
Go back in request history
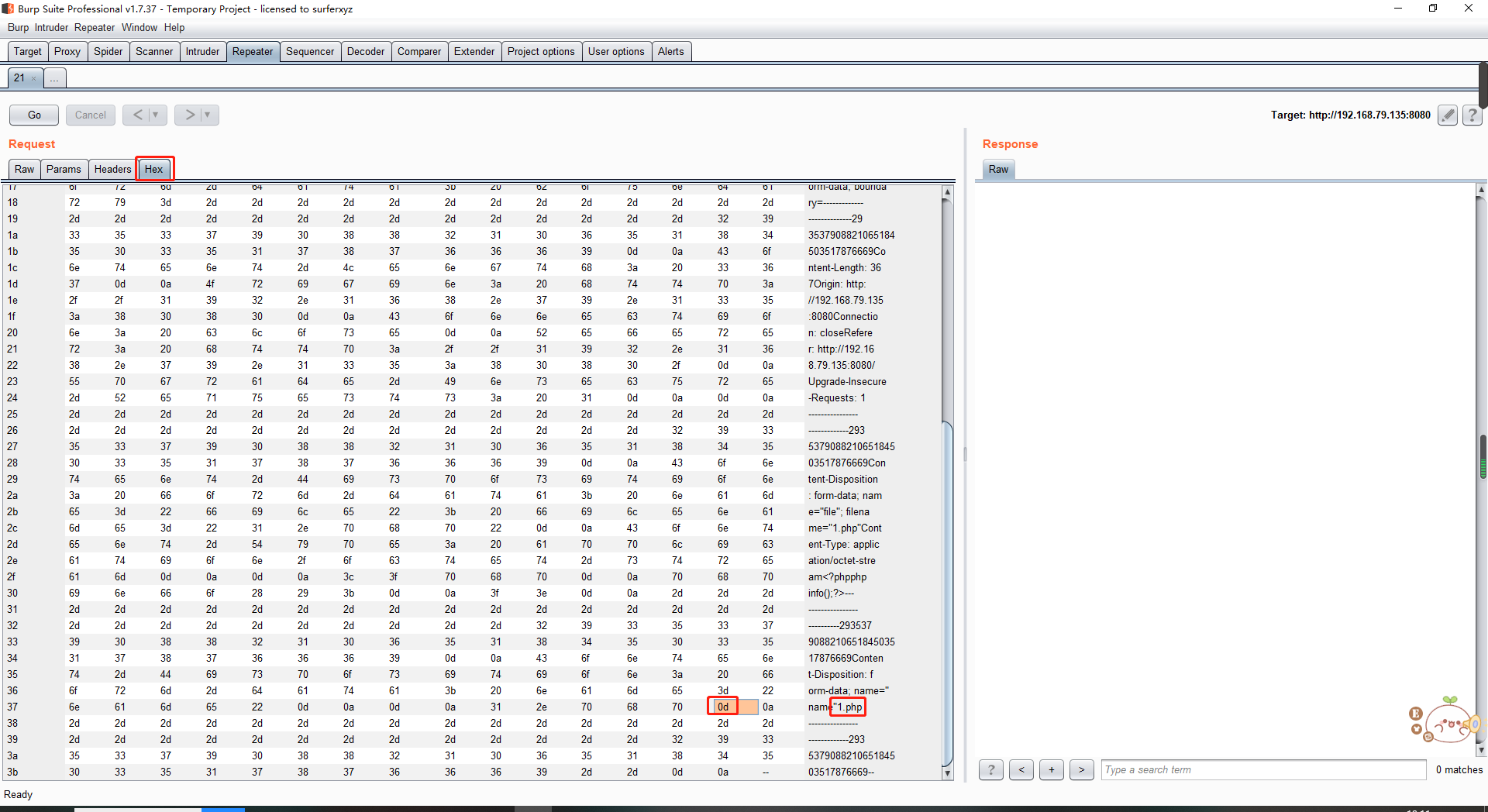(137, 115)
